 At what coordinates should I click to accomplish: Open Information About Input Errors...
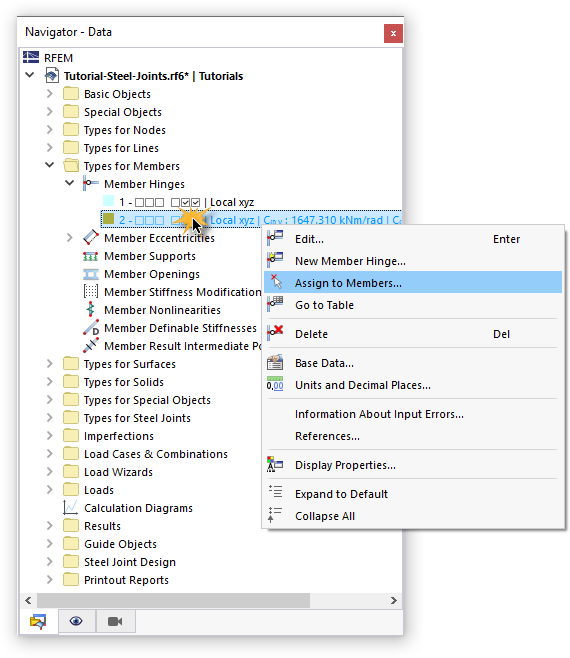413,414
